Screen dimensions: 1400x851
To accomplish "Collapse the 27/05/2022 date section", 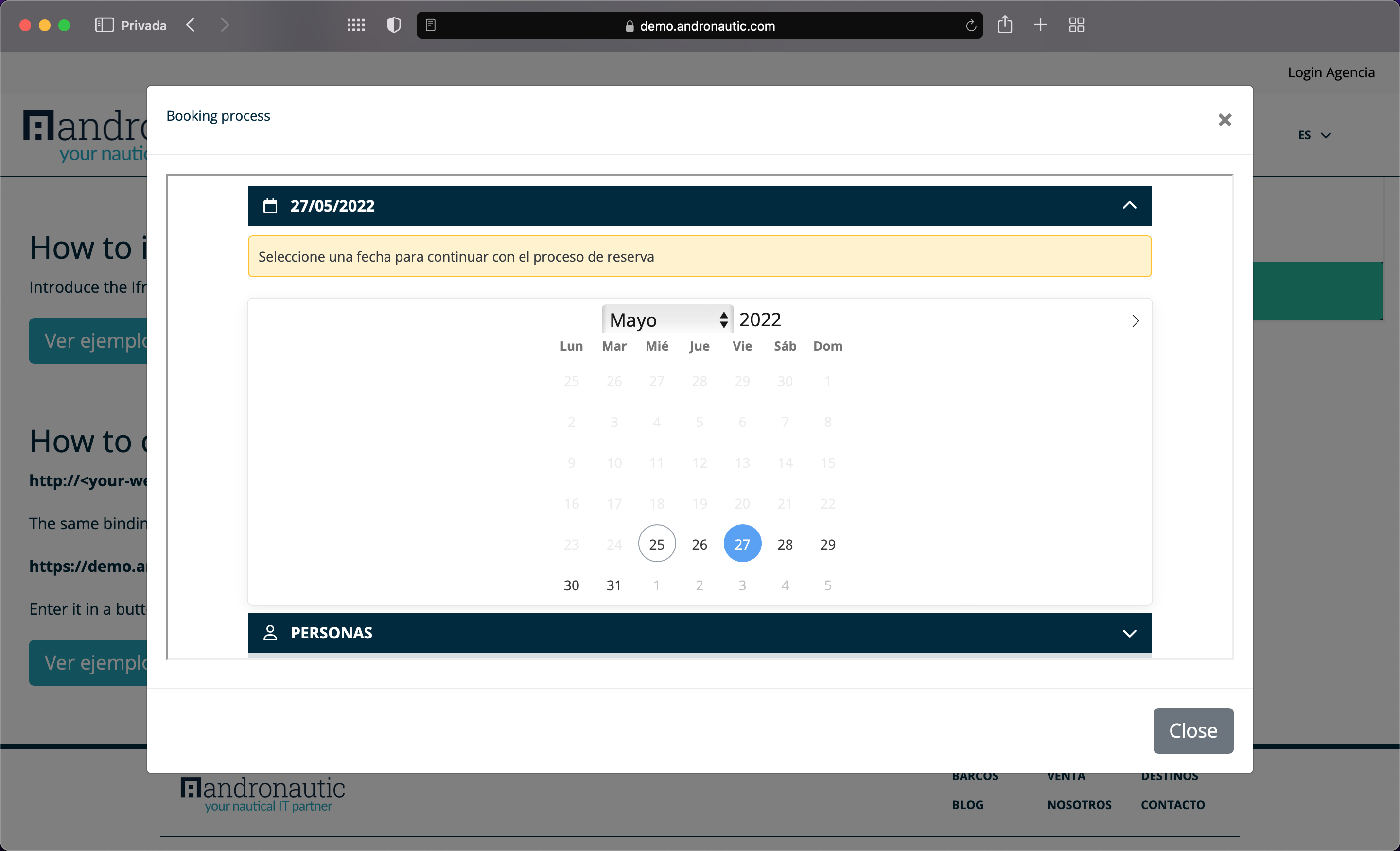I will (x=1129, y=206).
